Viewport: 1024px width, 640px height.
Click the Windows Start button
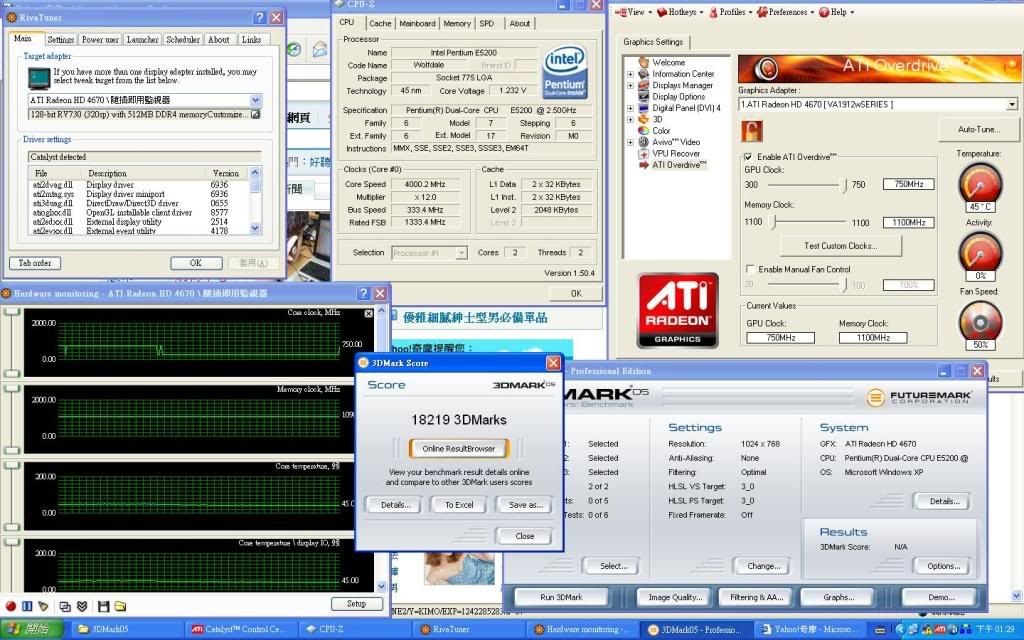pyautogui.click(x=31, y=630)
